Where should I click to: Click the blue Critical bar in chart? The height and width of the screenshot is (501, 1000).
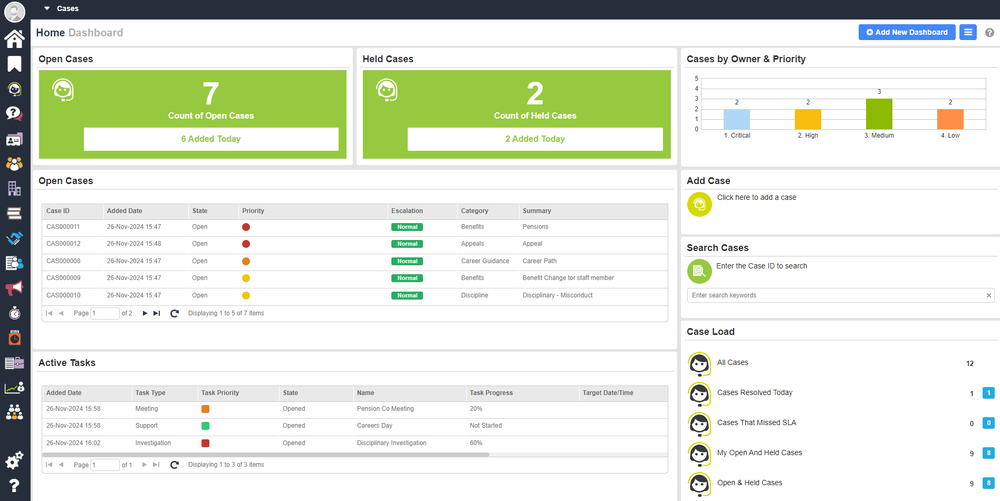737,119
